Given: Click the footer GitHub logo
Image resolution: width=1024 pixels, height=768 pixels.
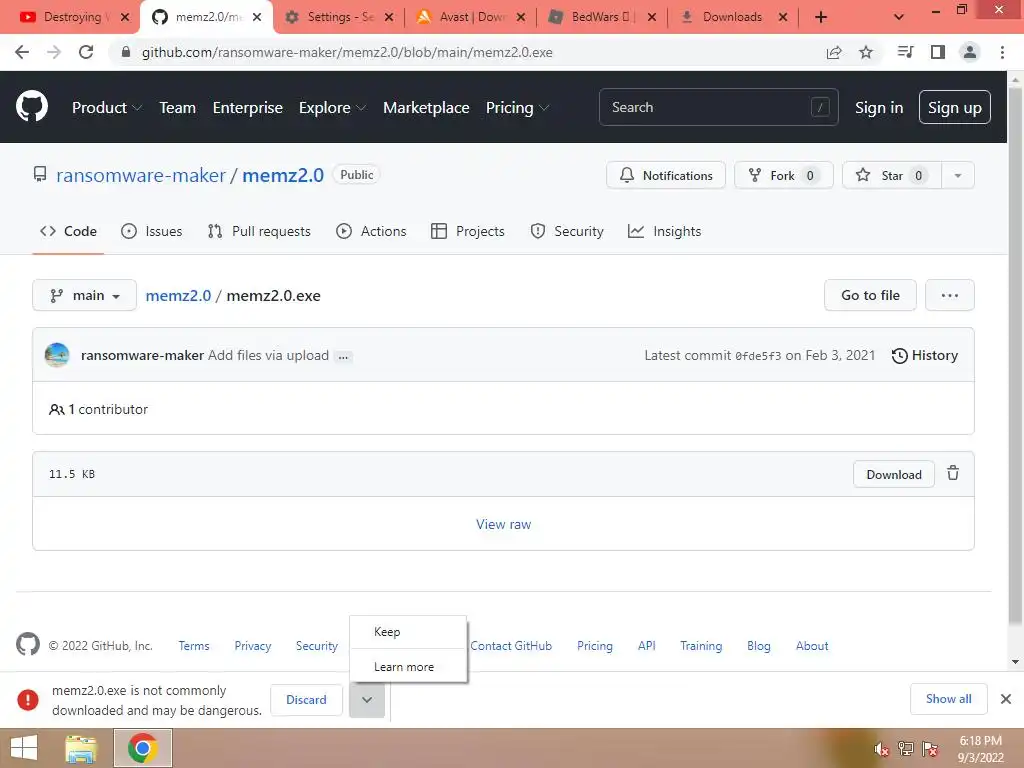Looking at the screenshot, I should tap(27, 645).
